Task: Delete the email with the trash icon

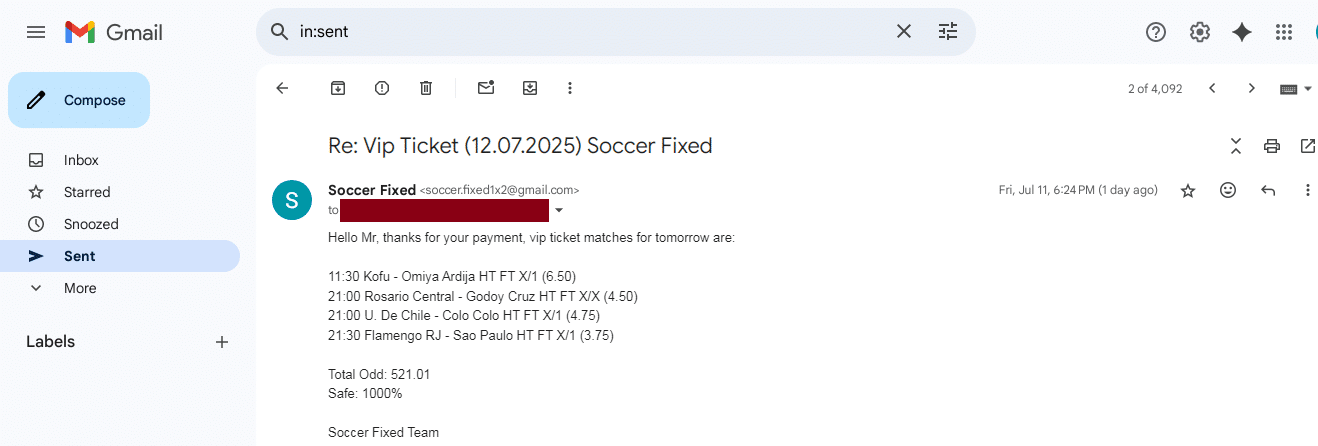Action: pos(426,88)
